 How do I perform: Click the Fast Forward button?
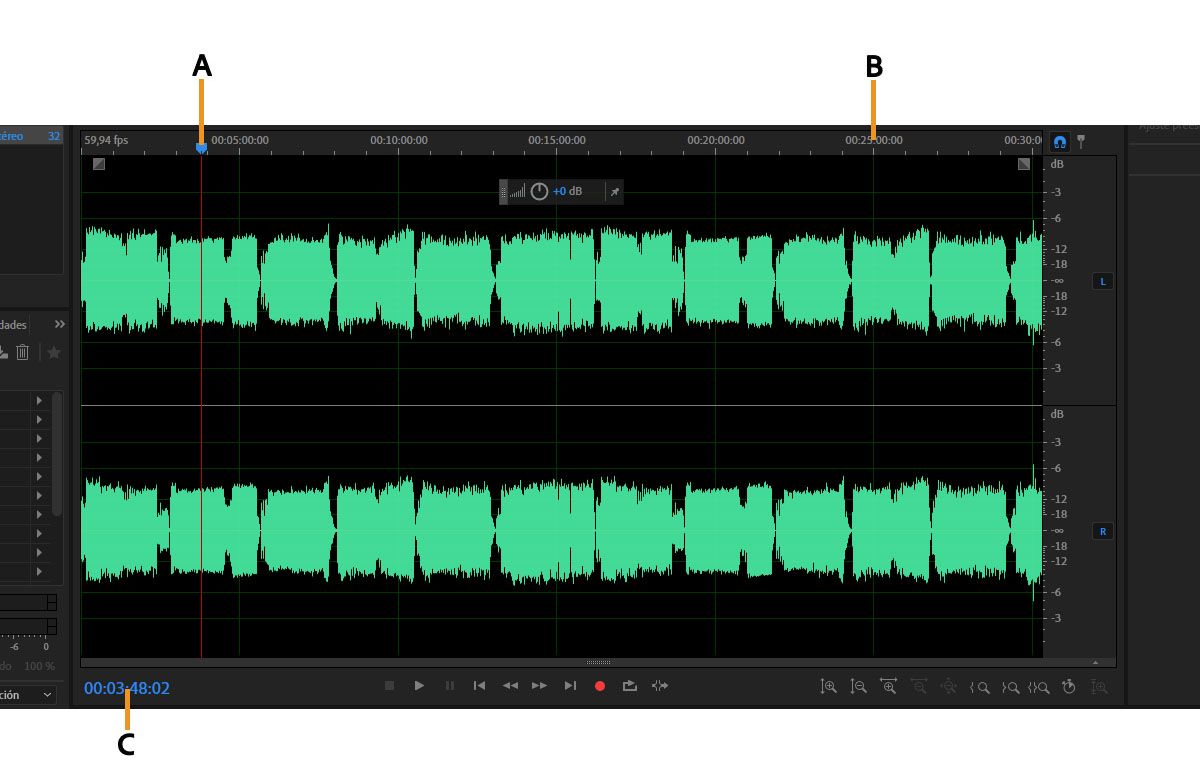tap(540, 686)
